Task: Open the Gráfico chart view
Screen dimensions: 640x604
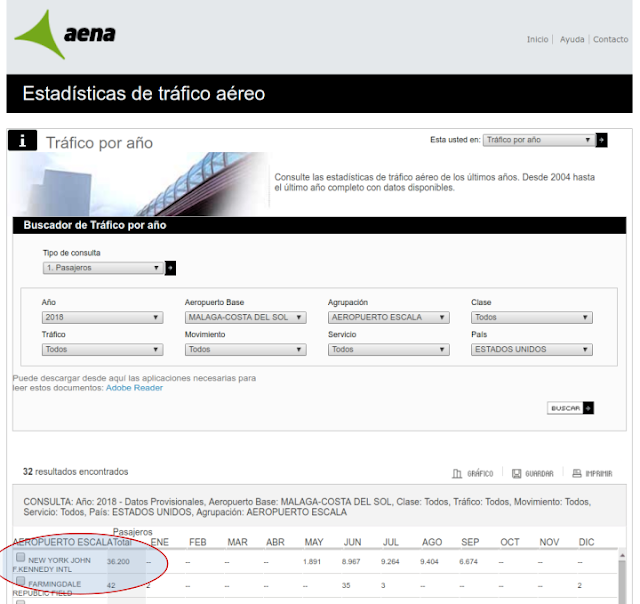Action: [473, 473]
